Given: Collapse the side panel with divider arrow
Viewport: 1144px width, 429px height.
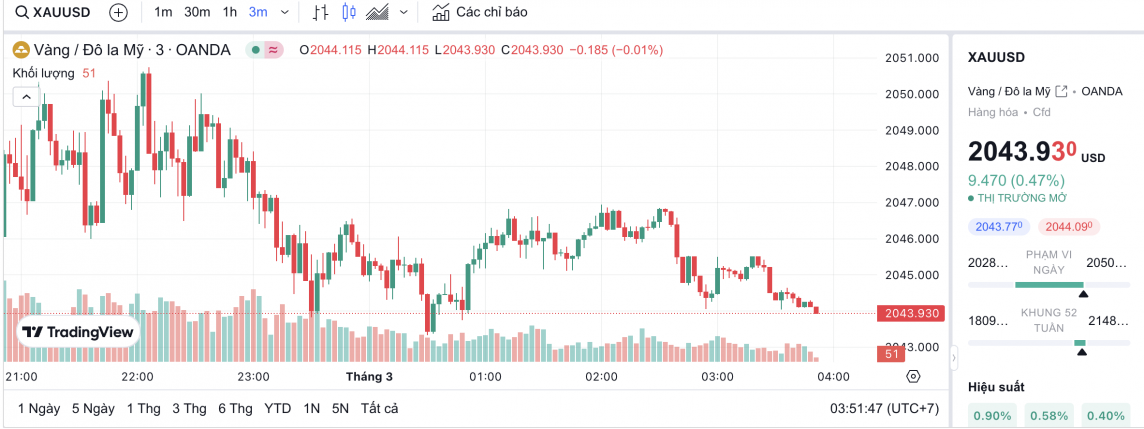Looking at the screenshot, I should [x=953, y=356].
